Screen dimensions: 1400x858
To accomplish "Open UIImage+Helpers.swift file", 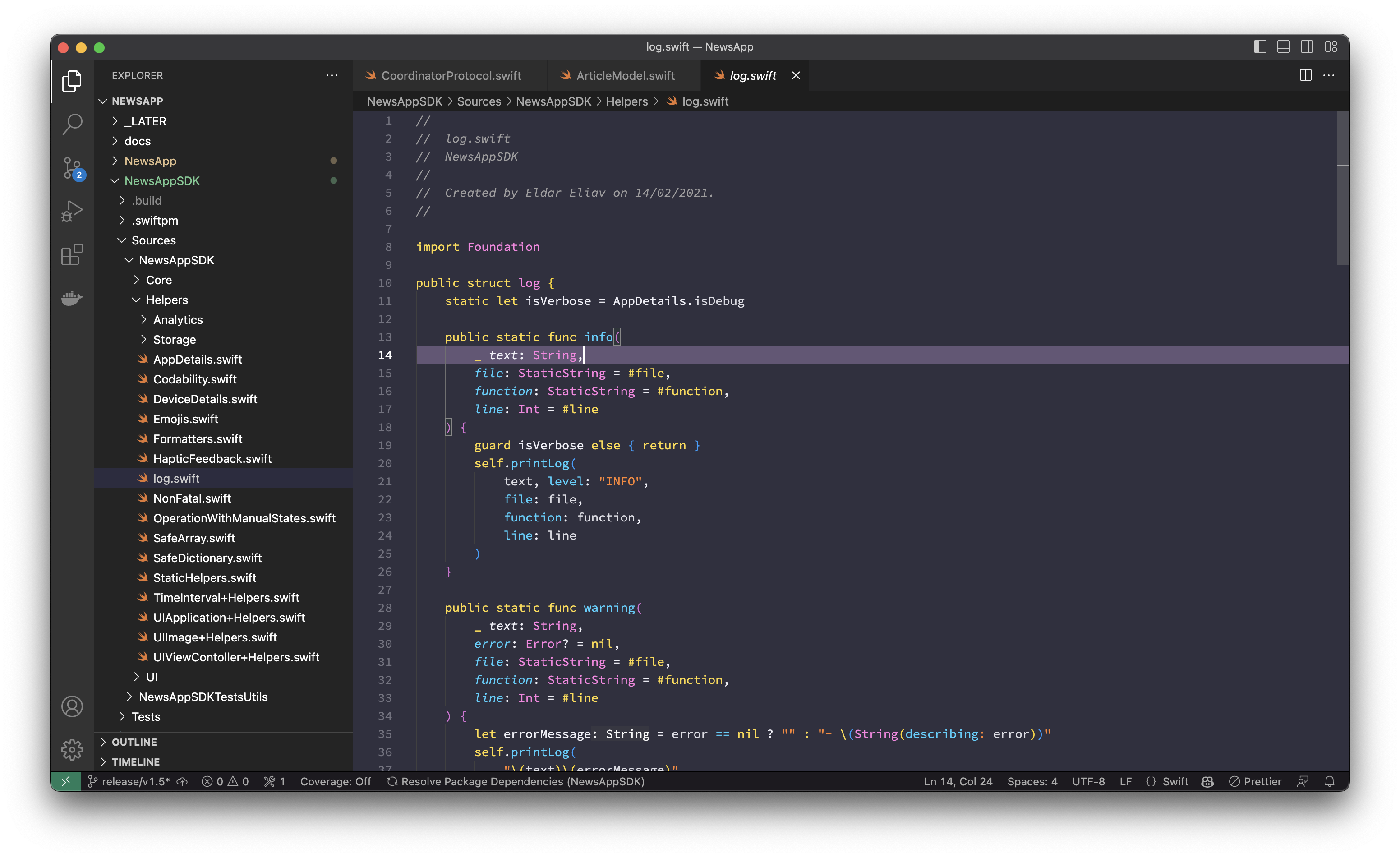I will [223, 637].
